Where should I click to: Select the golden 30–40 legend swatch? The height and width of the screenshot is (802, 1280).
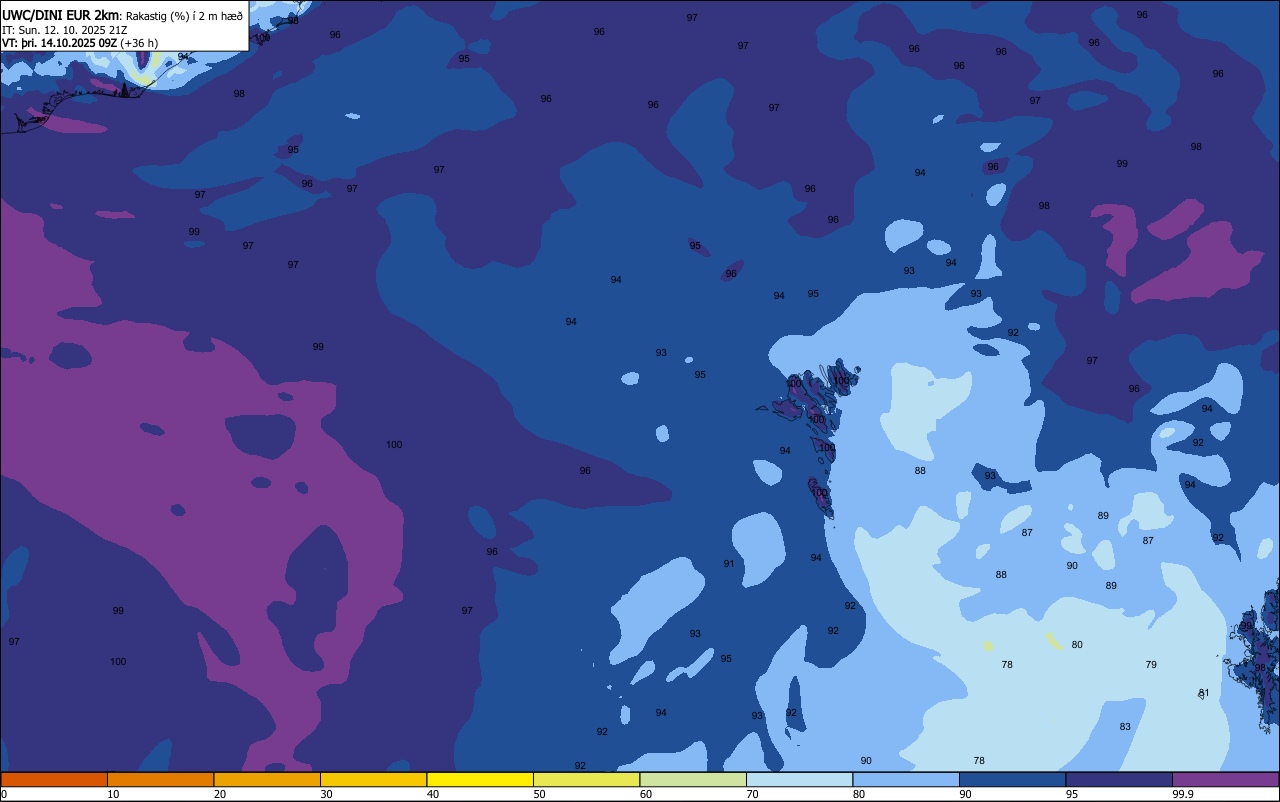click(x=373, y=779)
